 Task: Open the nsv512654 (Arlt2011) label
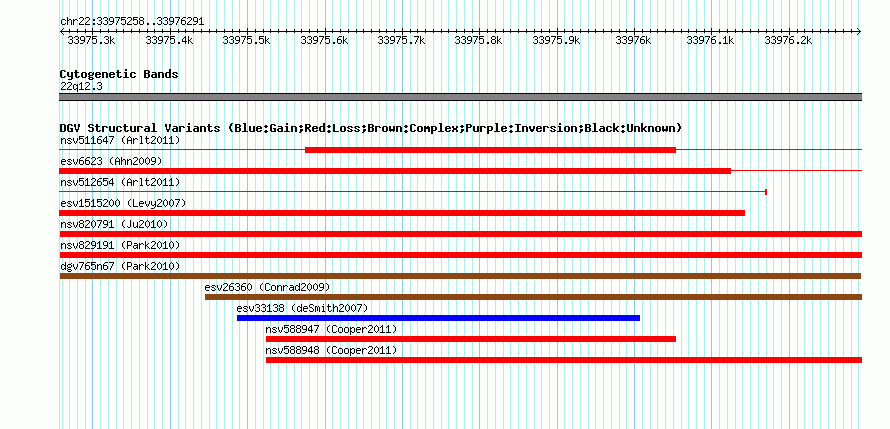(x=120, y=182)
